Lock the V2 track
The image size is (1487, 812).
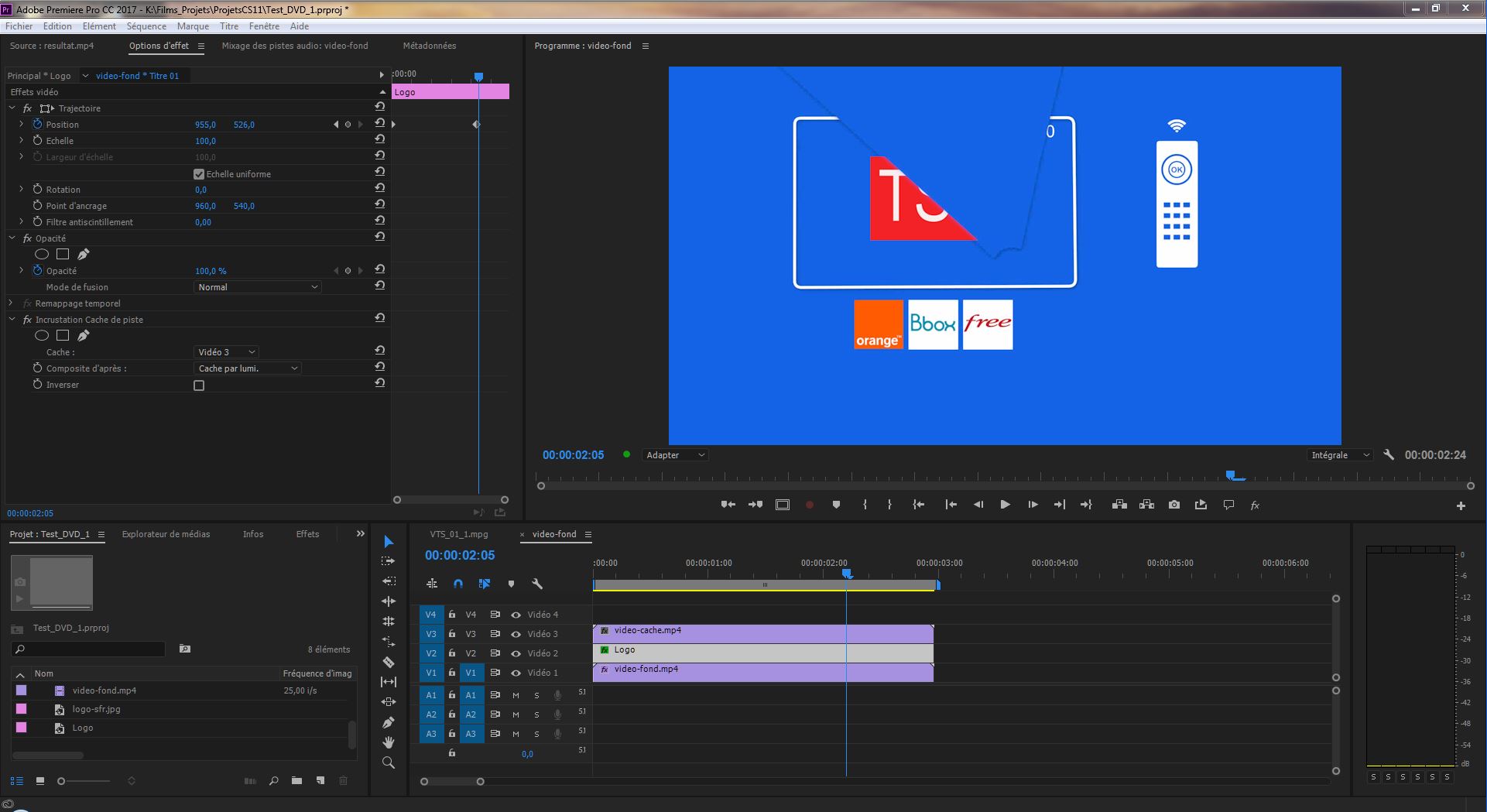coord(451,653)
